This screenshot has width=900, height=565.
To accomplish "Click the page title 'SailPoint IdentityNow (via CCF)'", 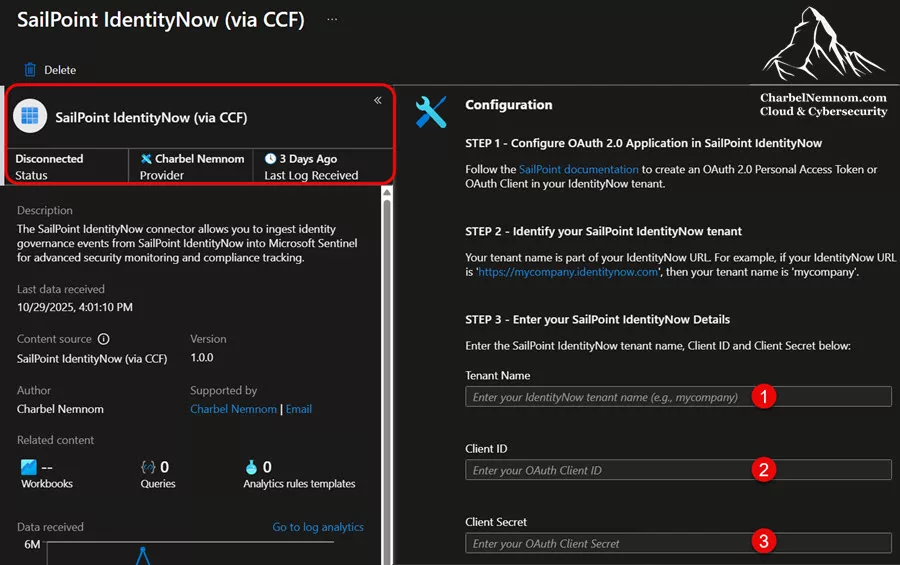I will (x=161, y=20).
